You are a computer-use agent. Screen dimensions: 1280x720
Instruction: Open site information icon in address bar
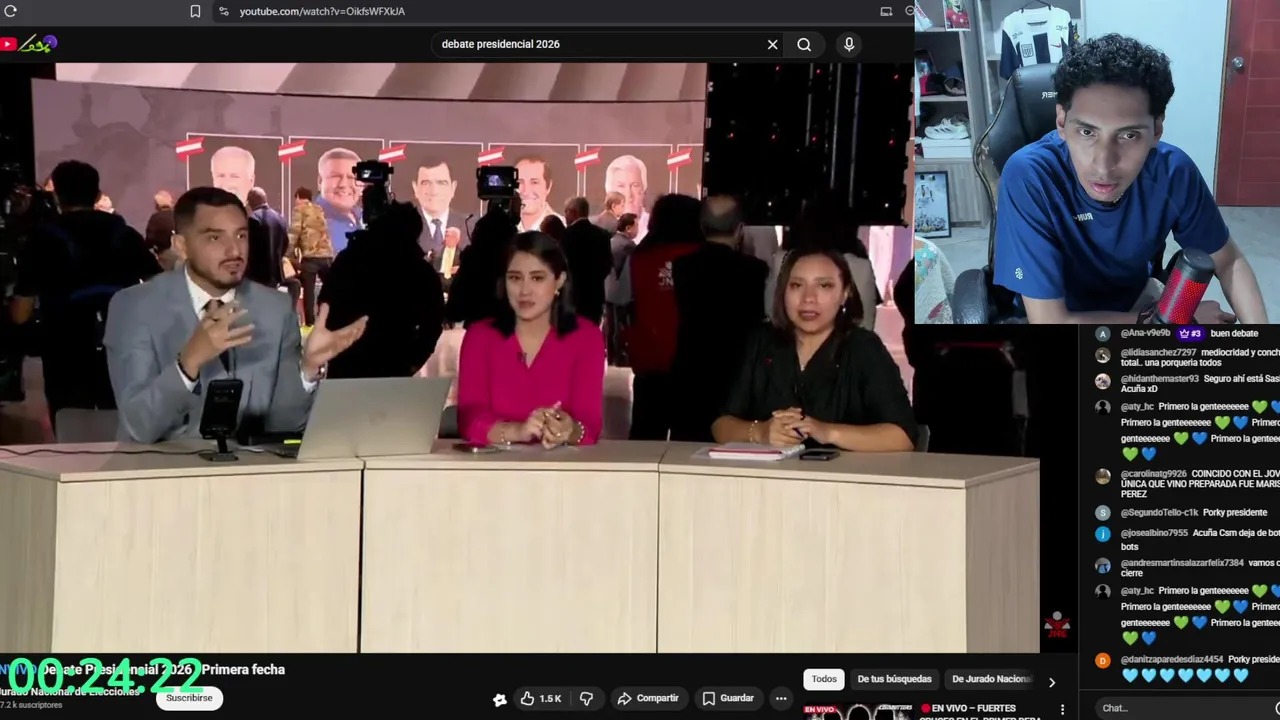pyautogui.click(x=223, y=11)
